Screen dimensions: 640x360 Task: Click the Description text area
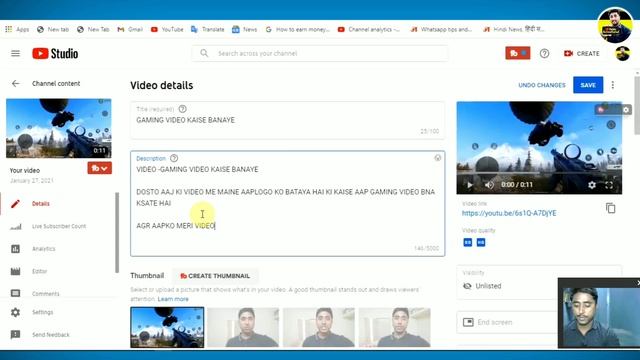pyautogui.click(x=287, y=203)
